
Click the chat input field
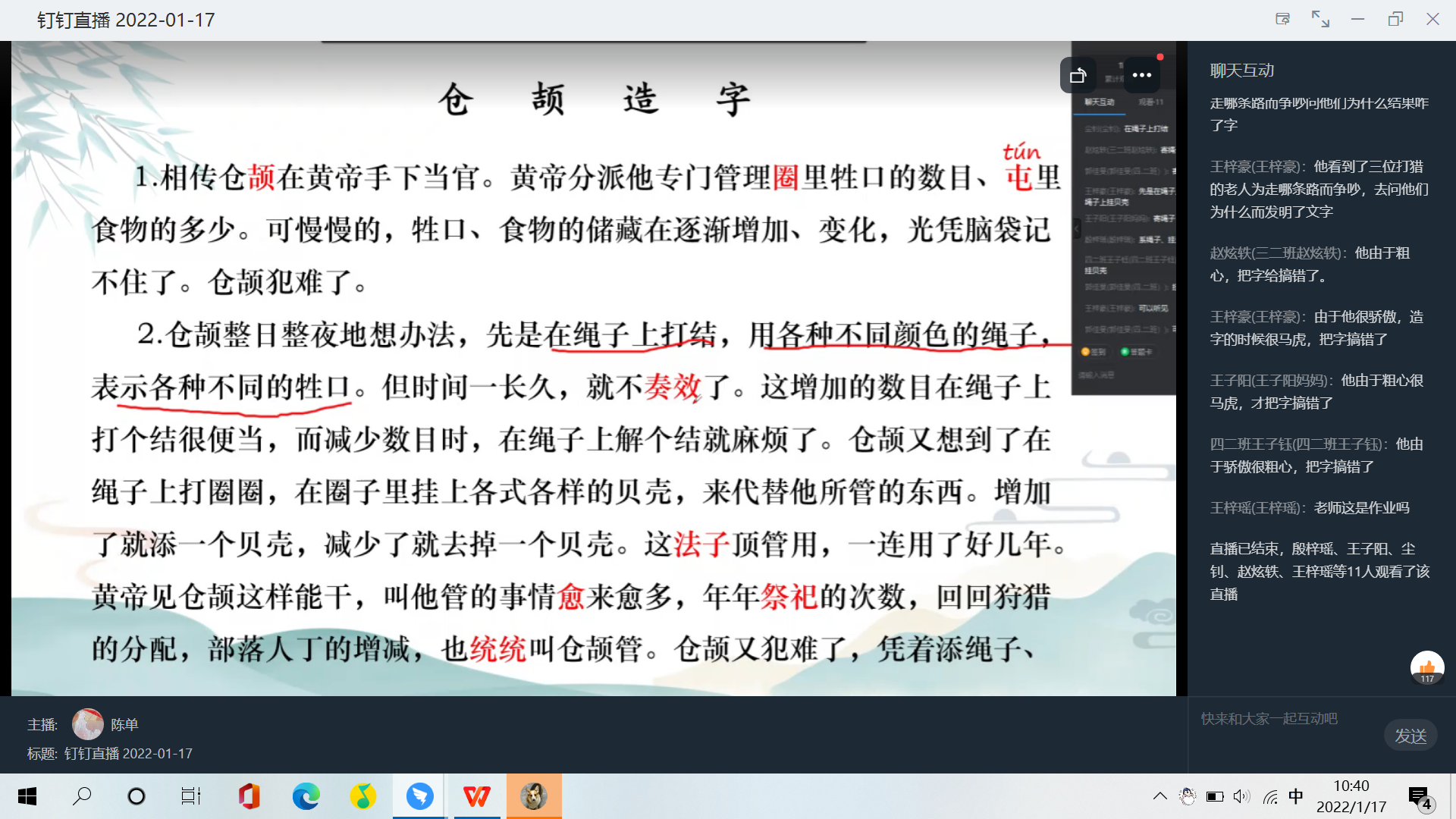point(1289,719)
